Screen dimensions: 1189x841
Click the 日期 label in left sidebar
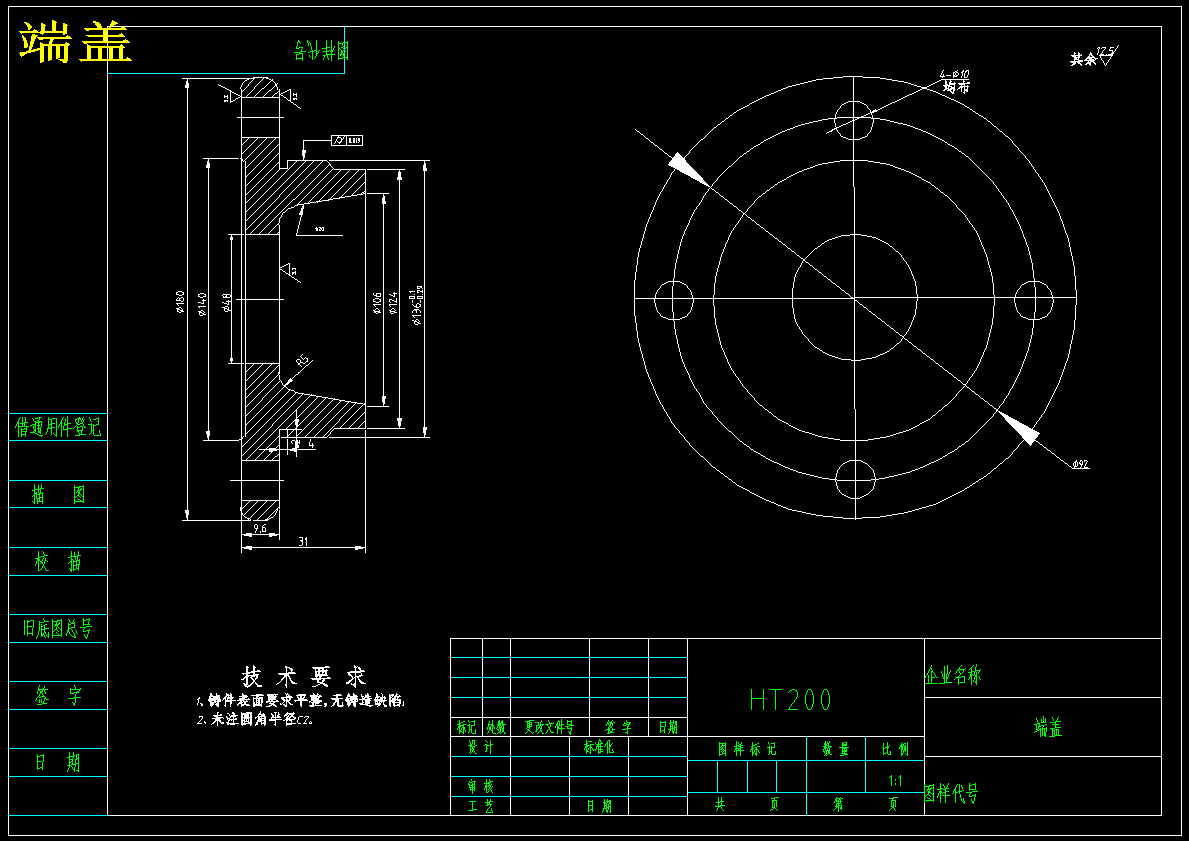click(x=58, y=762)
